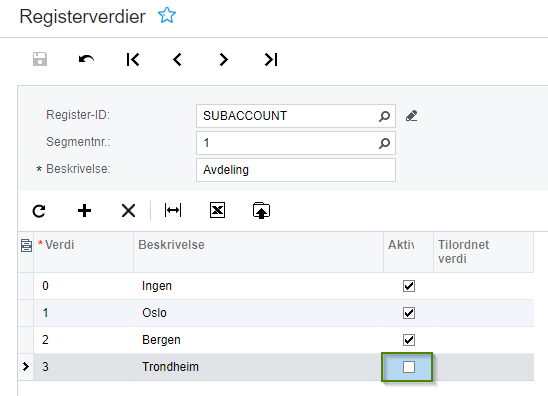The width and height of the screenshot is (548, 396).
Task: Uncheck Aktiv for Bergen row
Action: [409, 340]
